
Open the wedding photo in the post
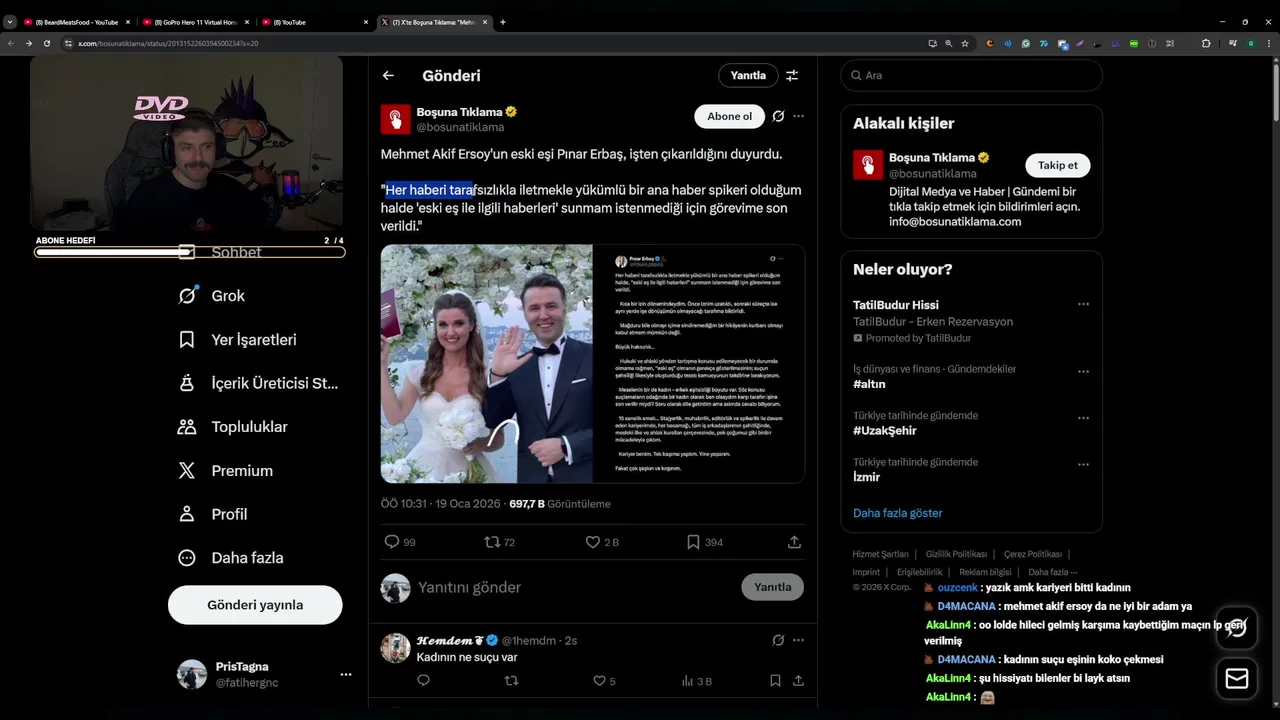click(x=486, y=364)
